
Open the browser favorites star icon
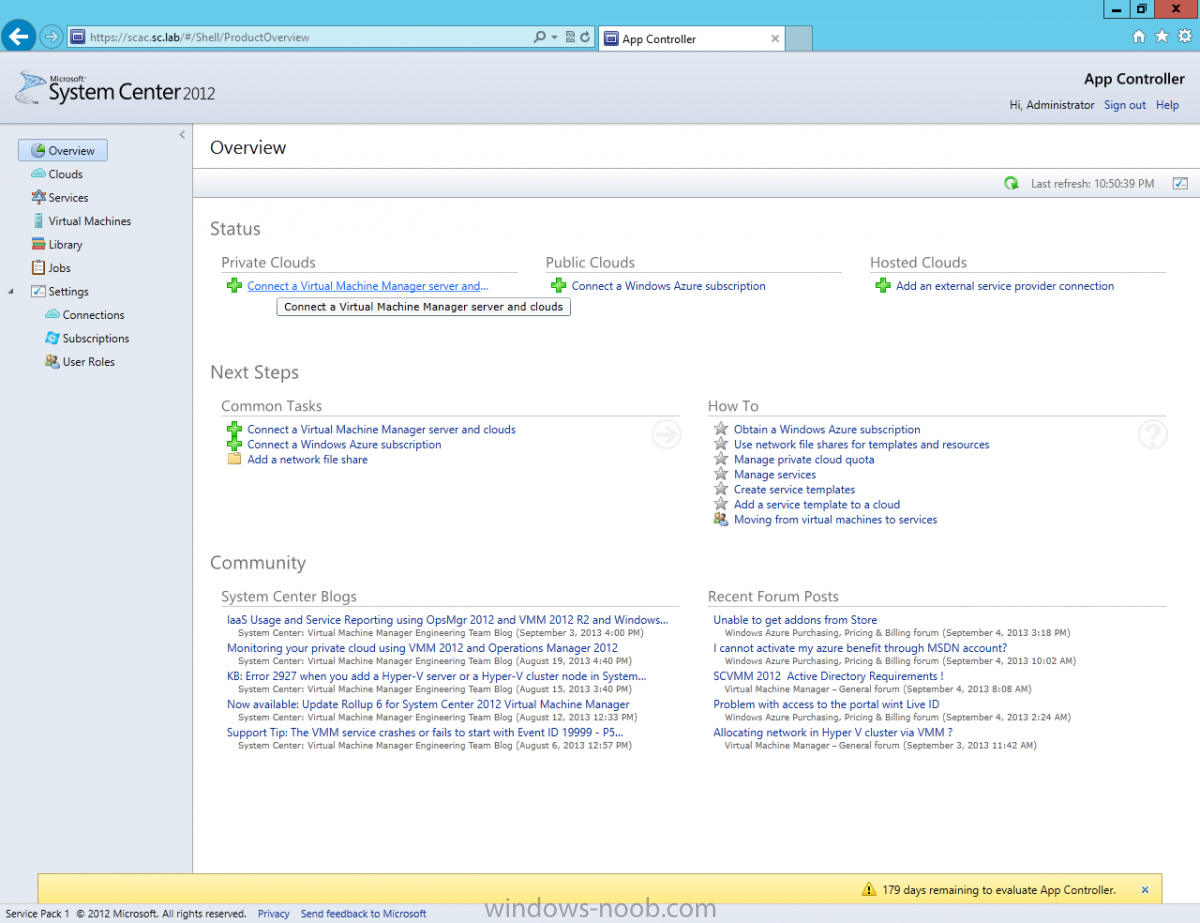pos(1162,36)
